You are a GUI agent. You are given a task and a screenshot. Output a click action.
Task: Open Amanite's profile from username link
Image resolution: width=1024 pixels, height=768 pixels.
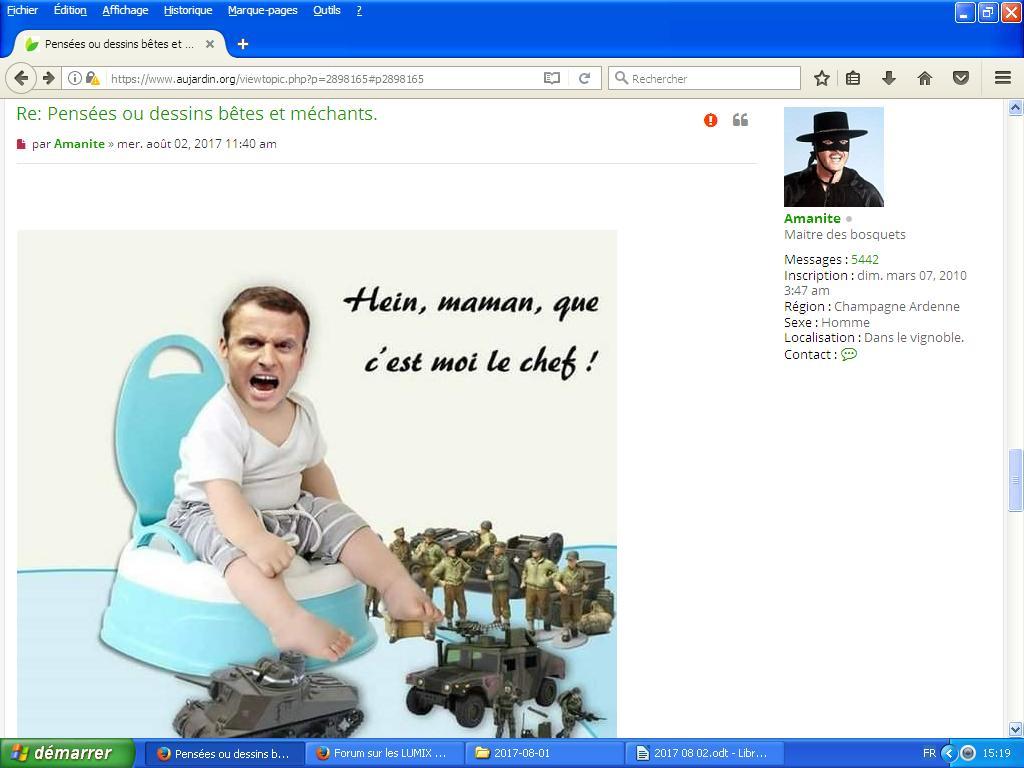pyautogui.click(x=811, y=218)
